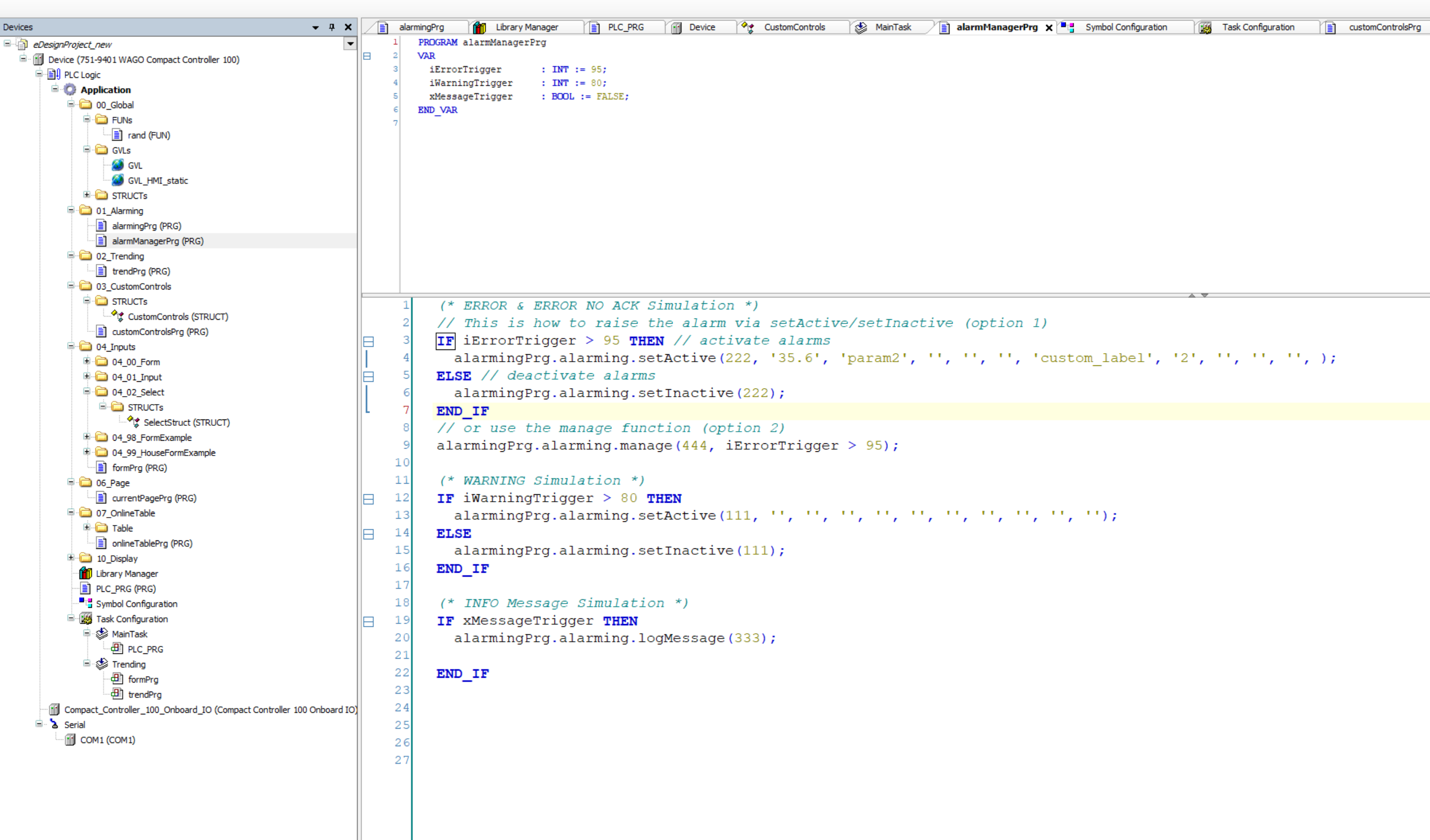Click the MainTask icon under Task Configuration

pos(102,634)
